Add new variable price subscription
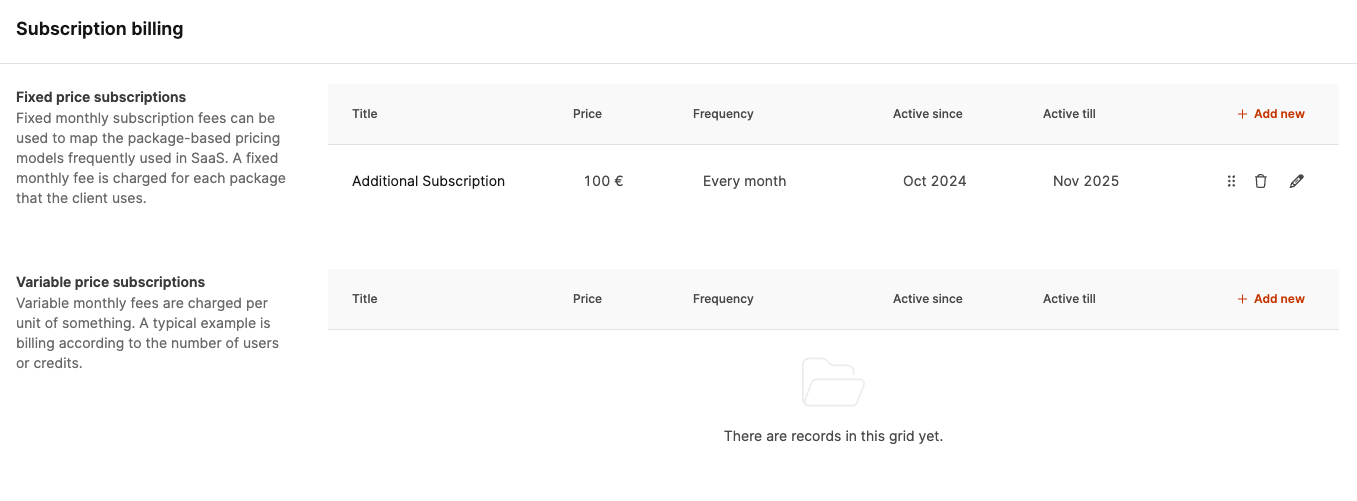Image resolution: width=1357 pixels, height=501 pixels. 1271,299
